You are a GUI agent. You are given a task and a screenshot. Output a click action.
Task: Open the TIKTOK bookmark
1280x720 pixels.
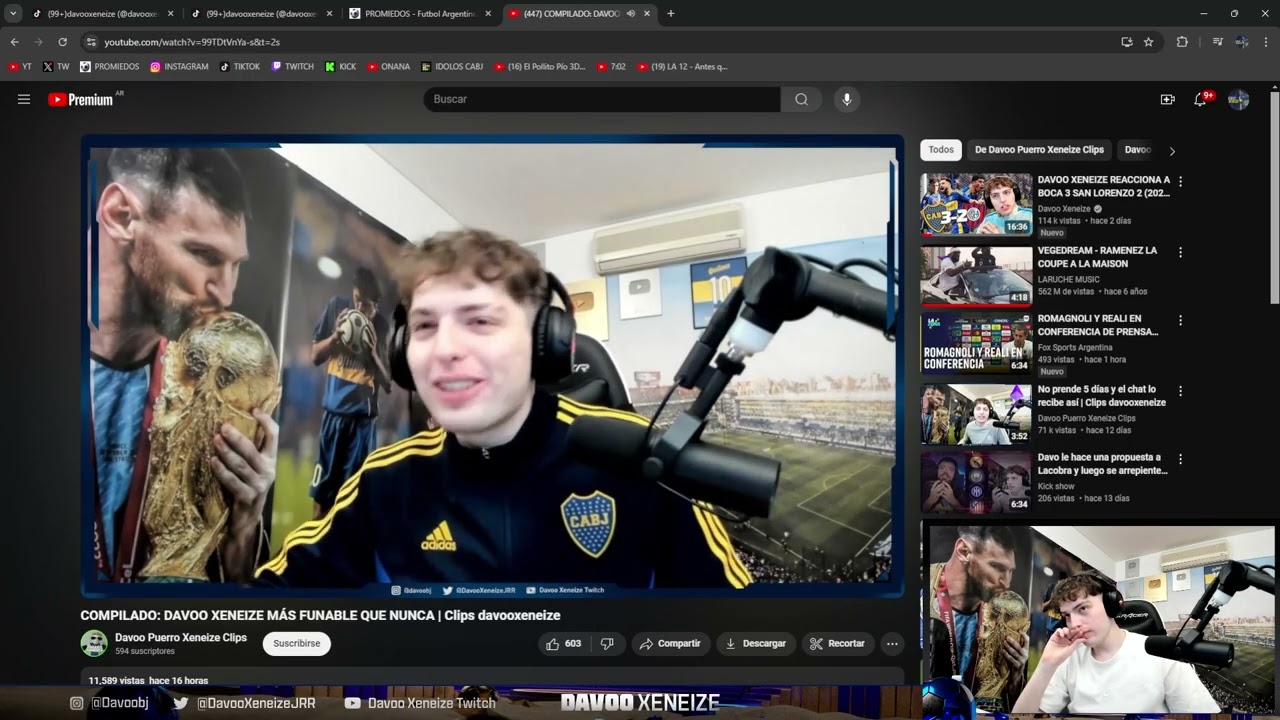240,67
